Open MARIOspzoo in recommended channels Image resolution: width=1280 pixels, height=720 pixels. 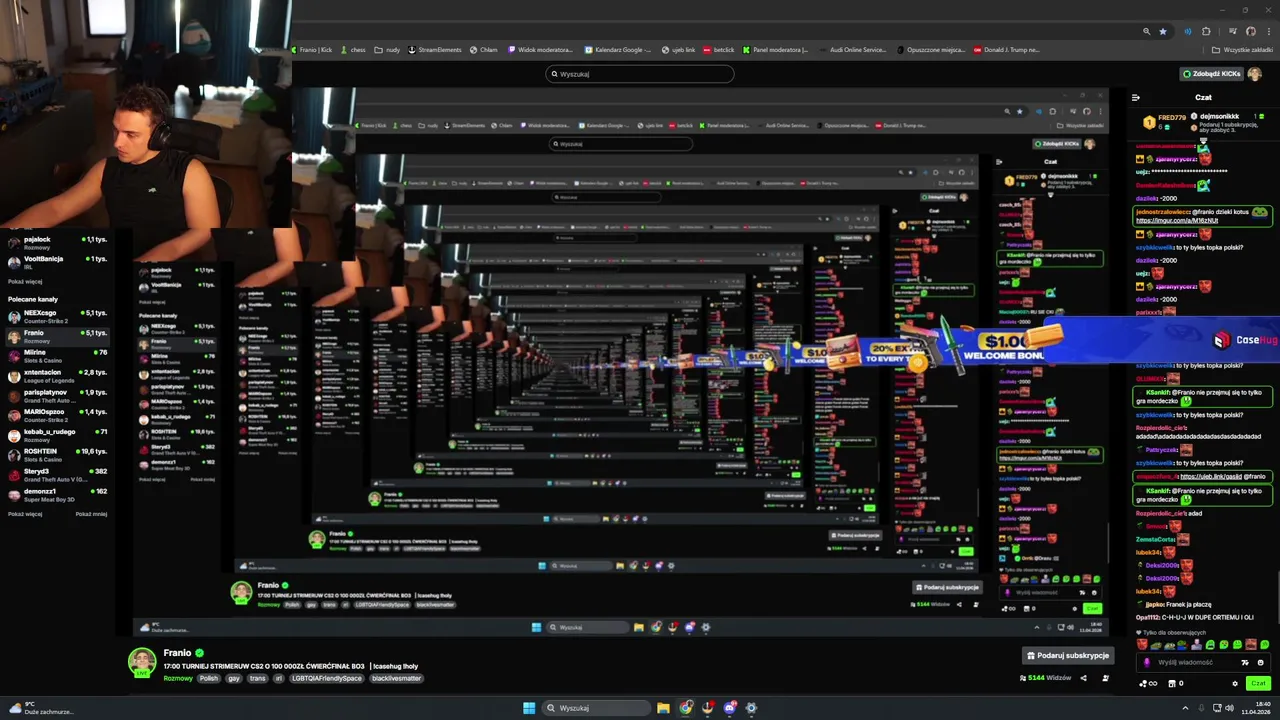60,415
